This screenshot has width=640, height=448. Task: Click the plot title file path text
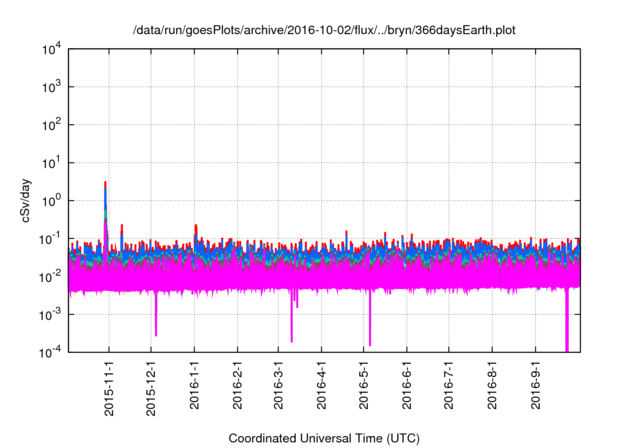(320, 30)
